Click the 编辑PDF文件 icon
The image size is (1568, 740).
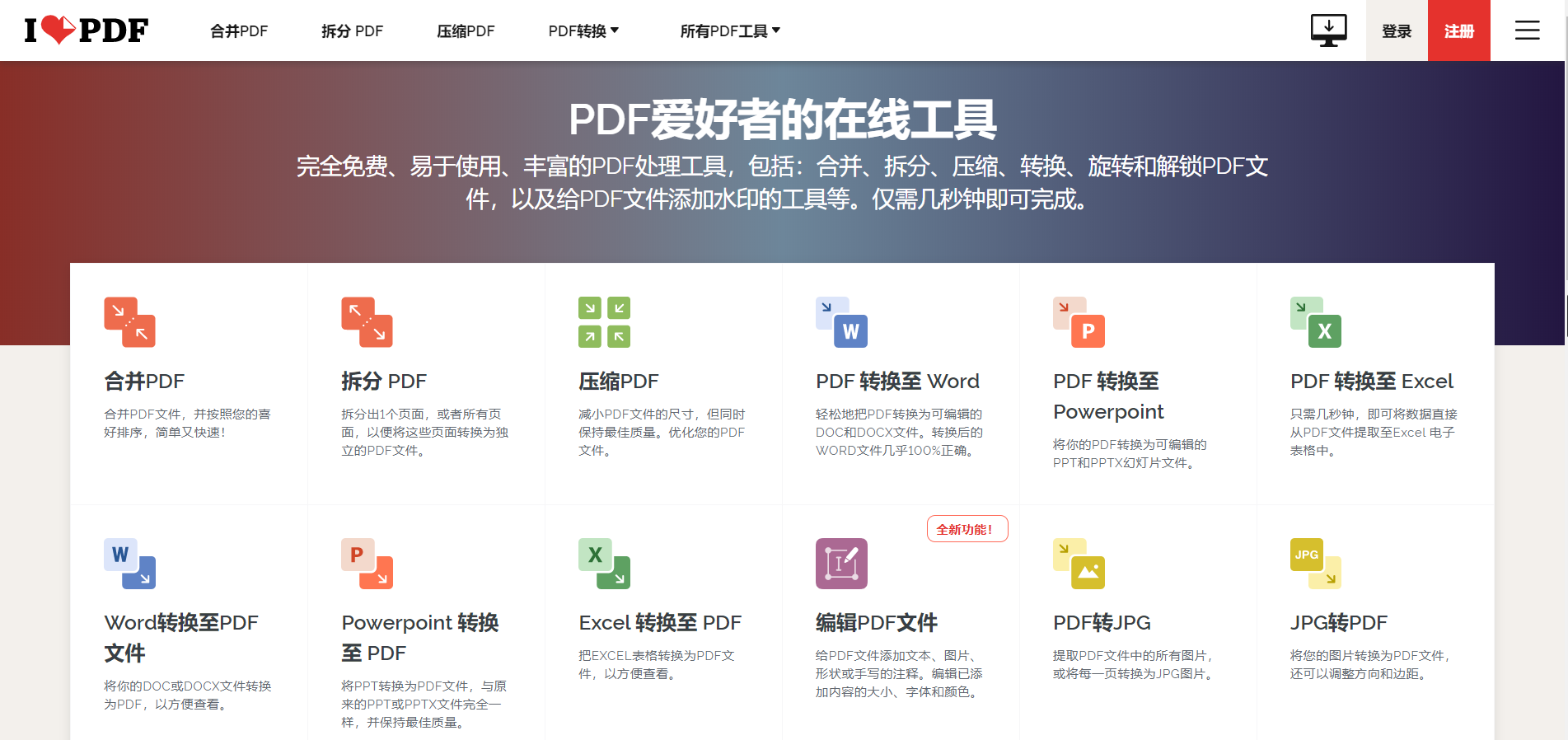coord(841,564)
